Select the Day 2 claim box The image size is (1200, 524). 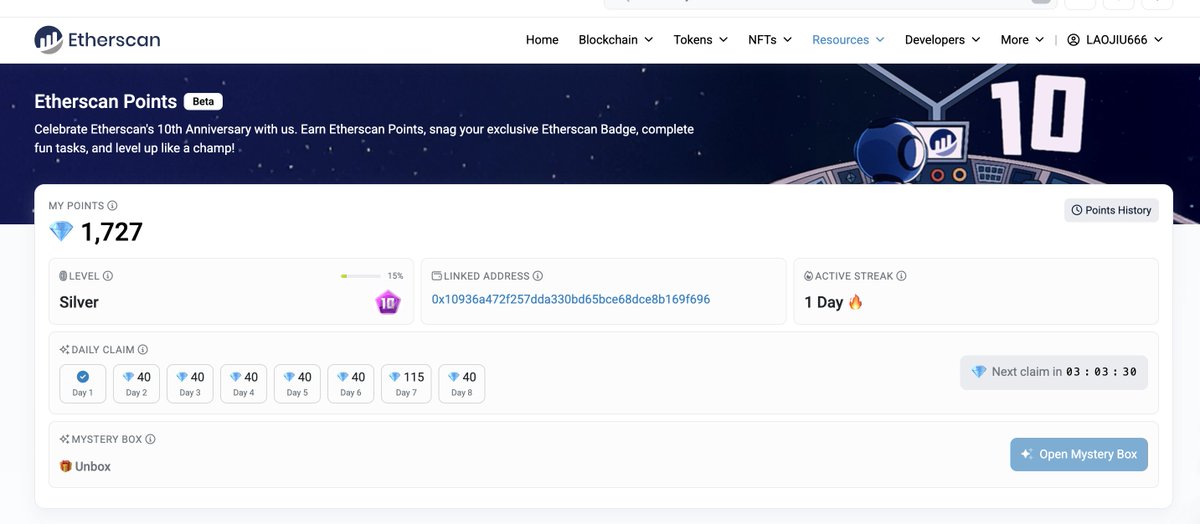136,384
